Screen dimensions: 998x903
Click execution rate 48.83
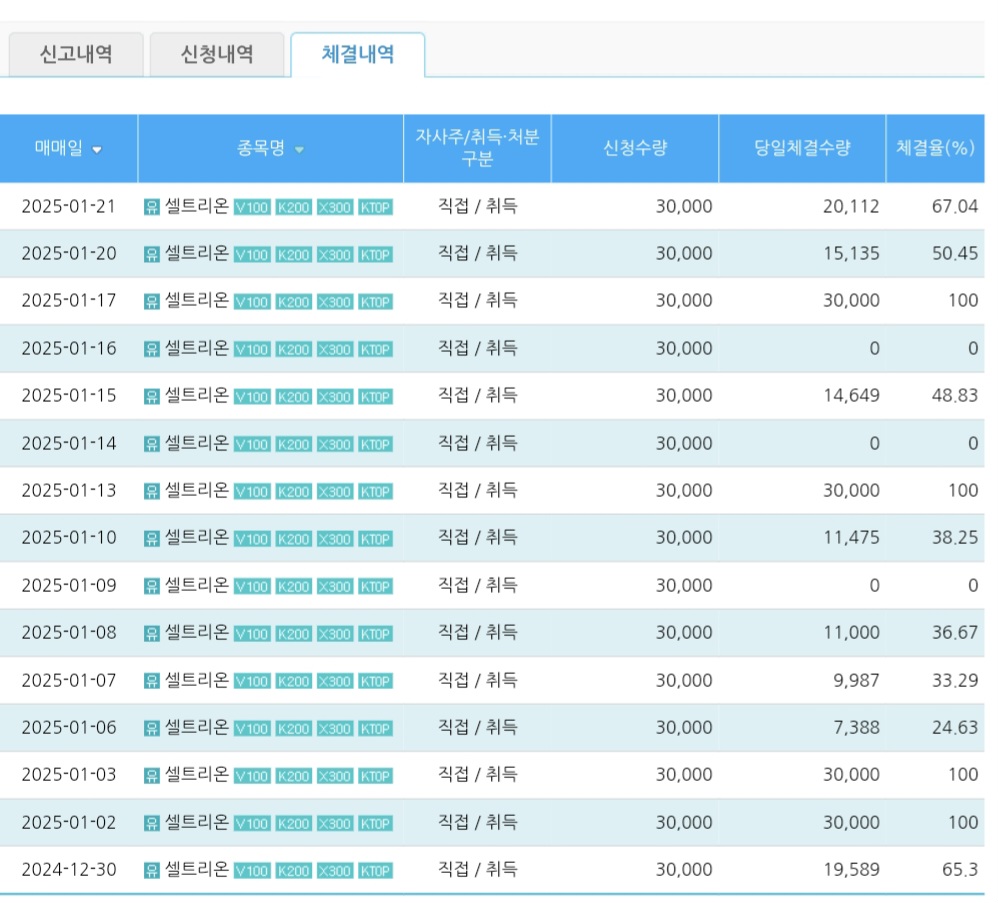955,396
